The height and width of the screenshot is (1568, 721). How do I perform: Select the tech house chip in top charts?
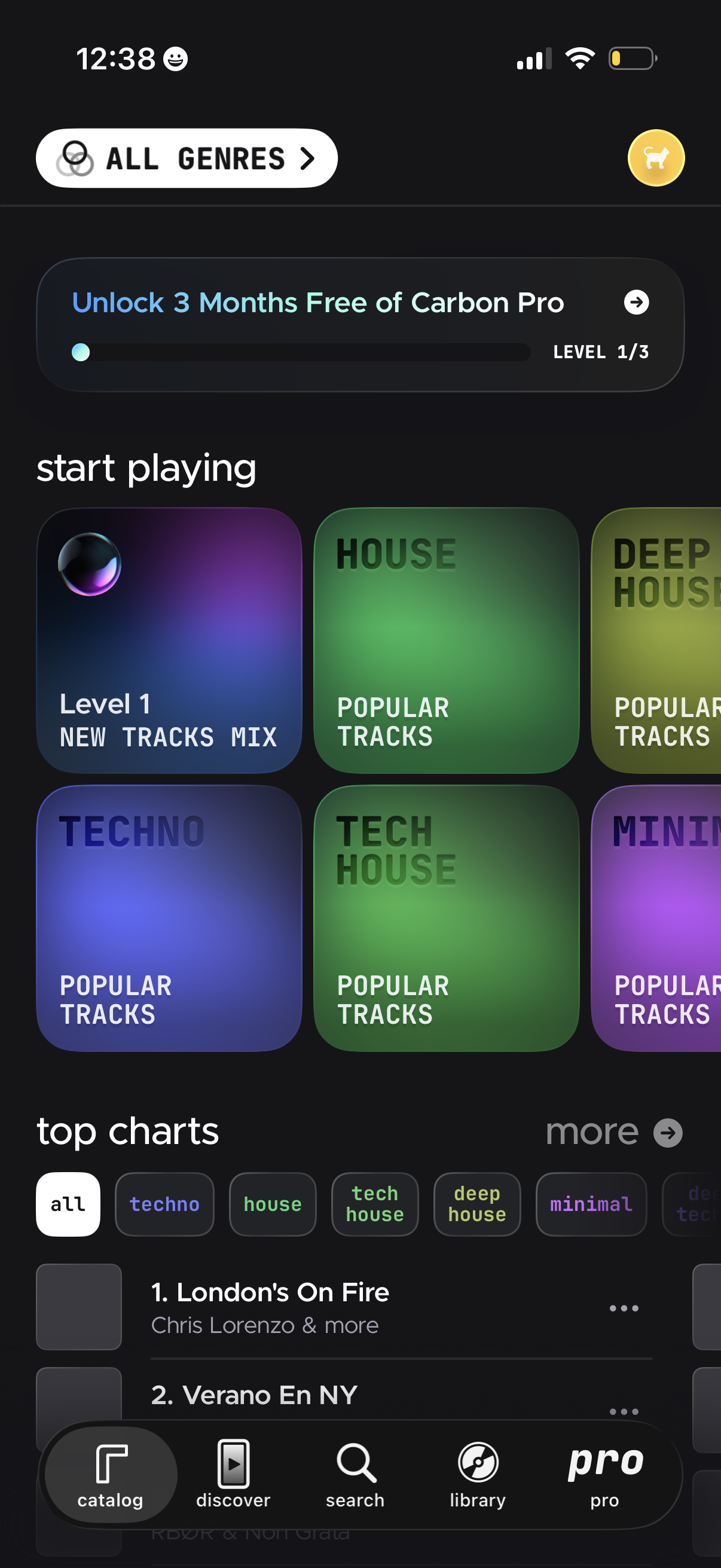pos(375,1203)
